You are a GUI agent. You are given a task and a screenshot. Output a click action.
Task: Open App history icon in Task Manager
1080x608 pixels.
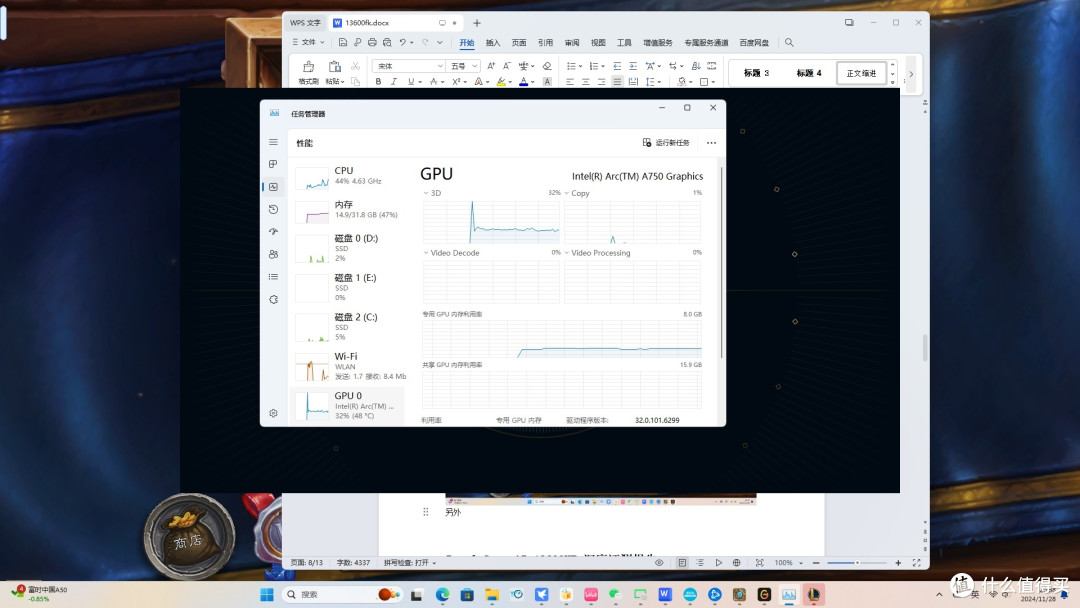[x=273, y=209]
